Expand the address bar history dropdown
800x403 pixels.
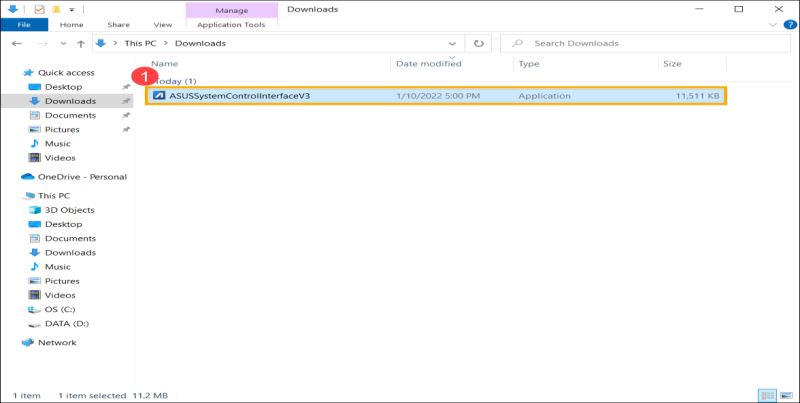[x=452, y=44]
